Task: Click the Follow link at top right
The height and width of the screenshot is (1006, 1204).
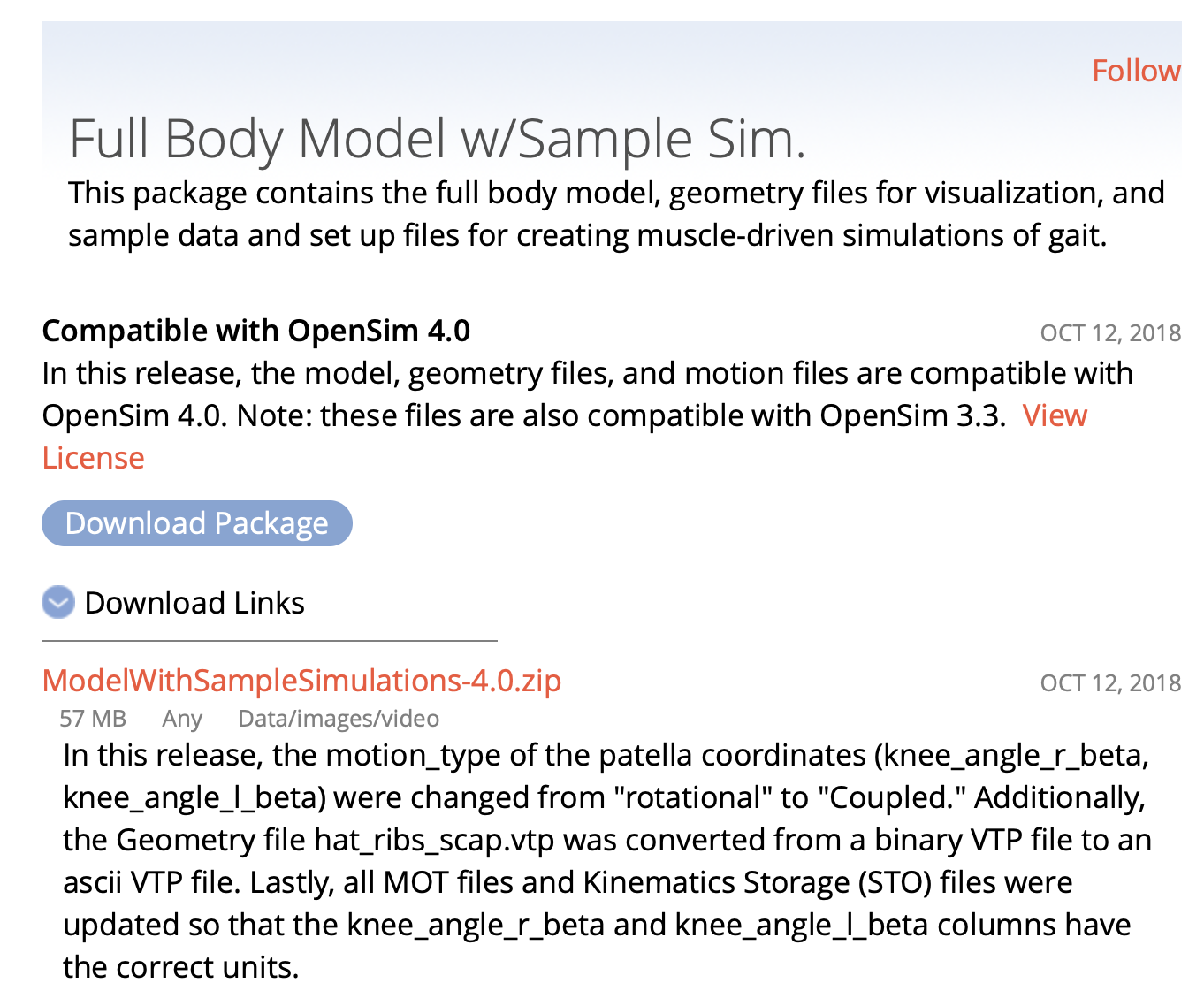Action: coord(1136,70)
